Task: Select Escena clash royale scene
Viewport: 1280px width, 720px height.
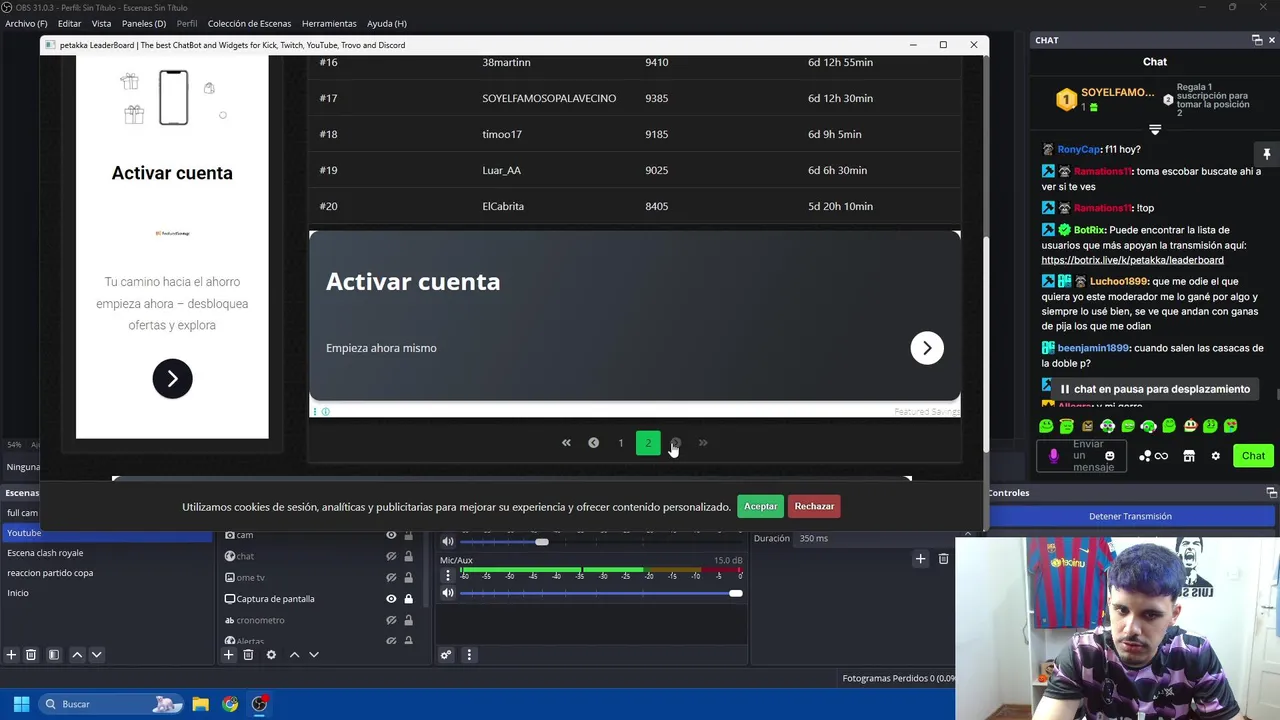Action: pos(45,553)
